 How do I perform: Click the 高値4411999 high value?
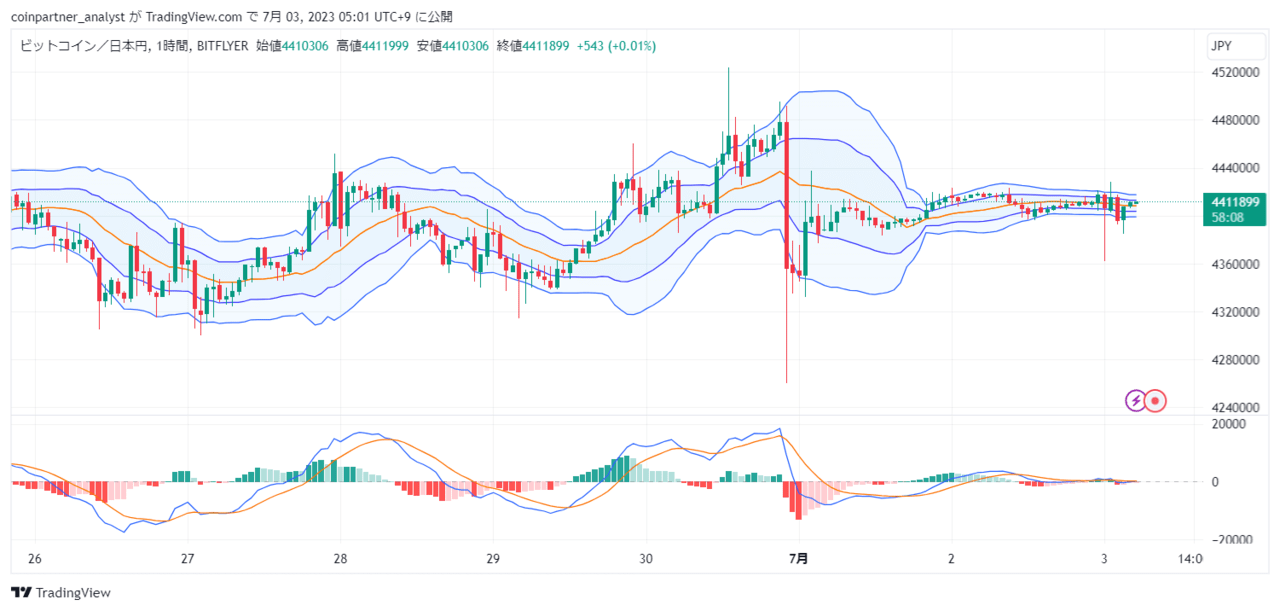372,46
